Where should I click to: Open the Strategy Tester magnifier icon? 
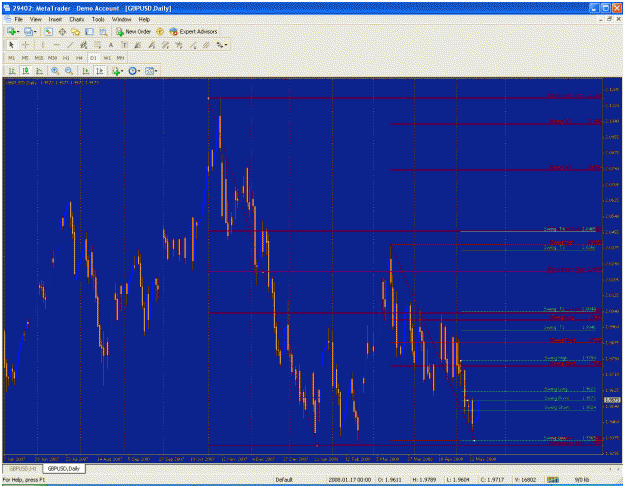click(x=103, y=31)
